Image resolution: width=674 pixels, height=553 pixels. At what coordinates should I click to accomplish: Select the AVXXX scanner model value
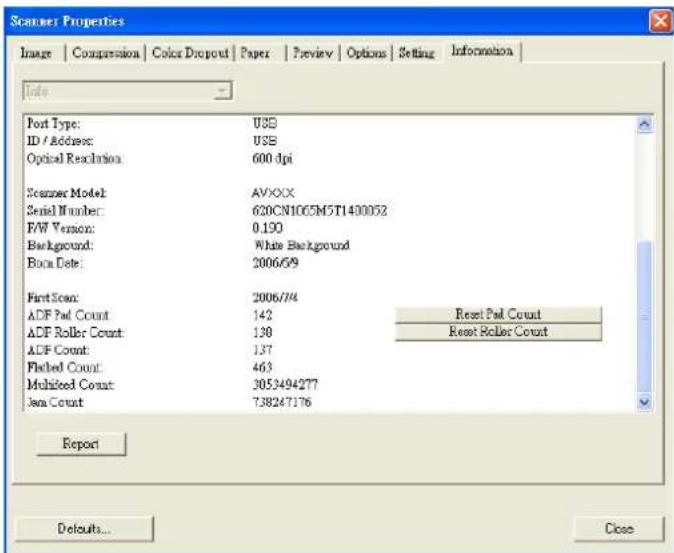273,193
